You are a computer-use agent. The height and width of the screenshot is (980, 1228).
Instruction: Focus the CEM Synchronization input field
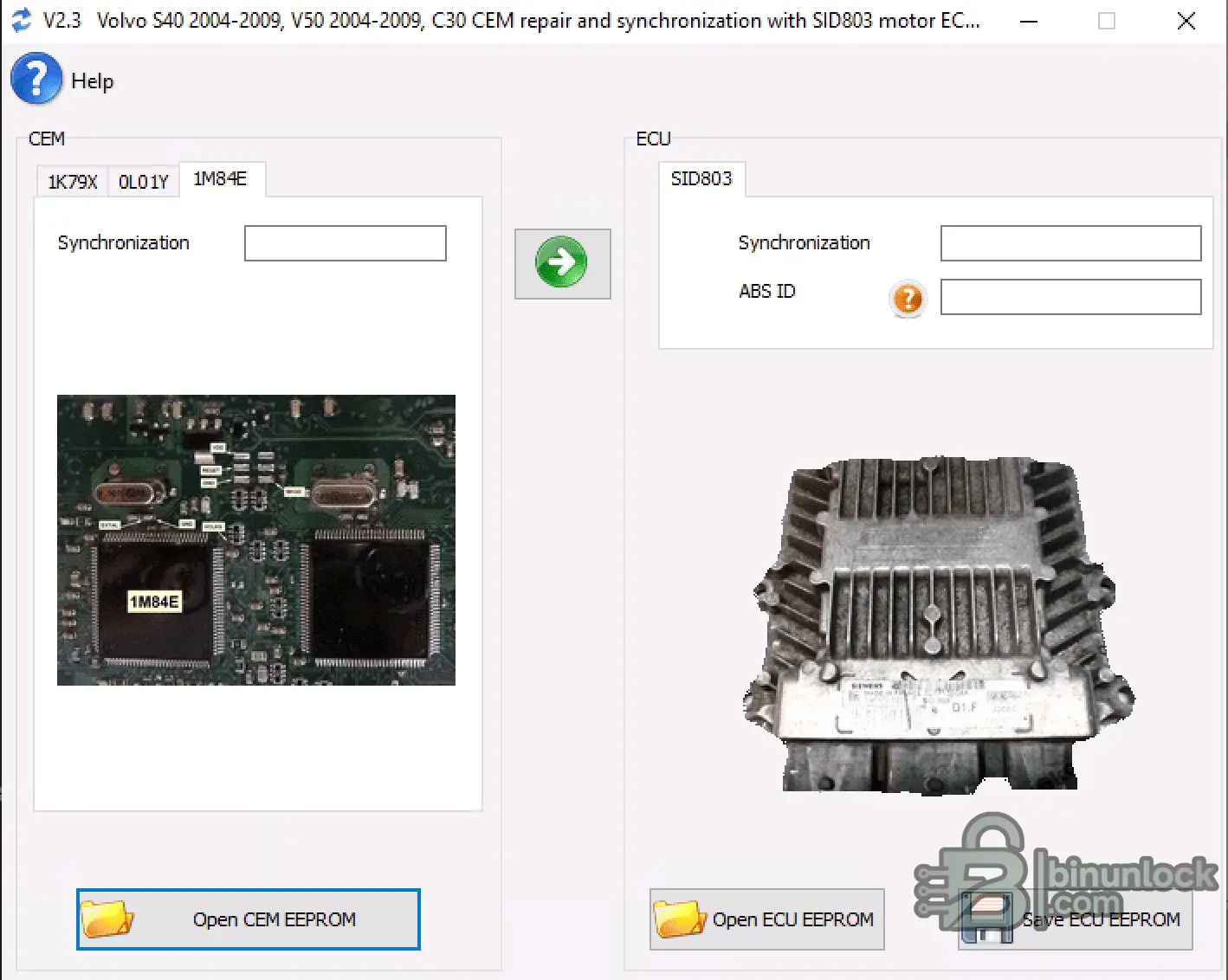click(346, 243)
